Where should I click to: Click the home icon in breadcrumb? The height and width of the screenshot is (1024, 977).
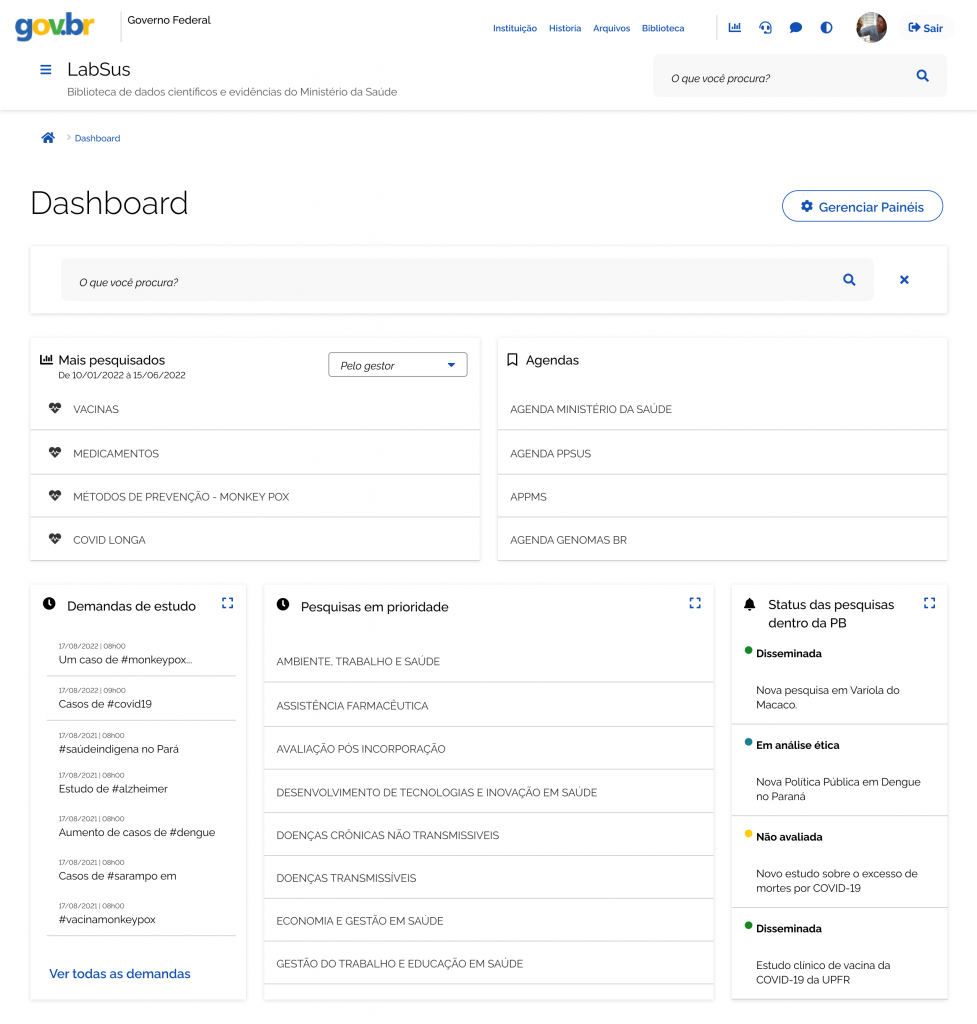click(48, 138)
